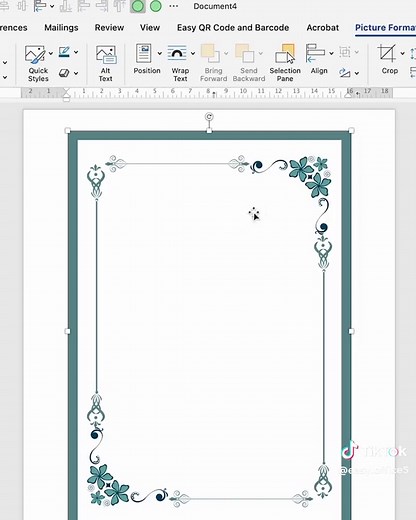The width and height of the screenshot is (416, 520).
Task: Click the second green circle beside the ellipsis
Action: (156, 6)
